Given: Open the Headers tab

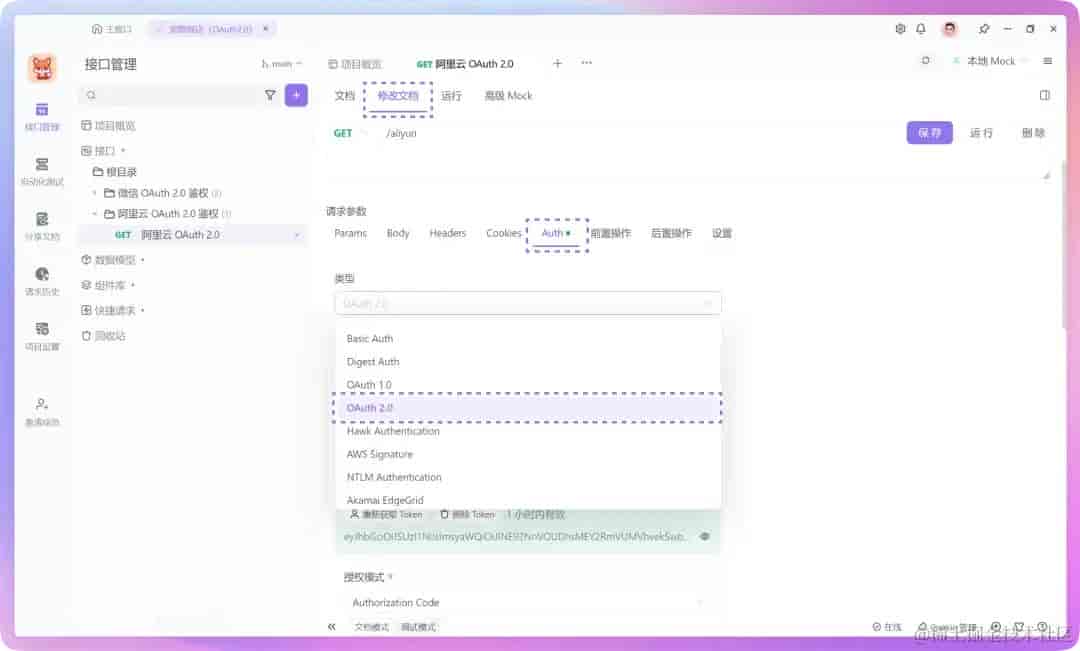Looking at the screenshot, I should pos(448,233).
